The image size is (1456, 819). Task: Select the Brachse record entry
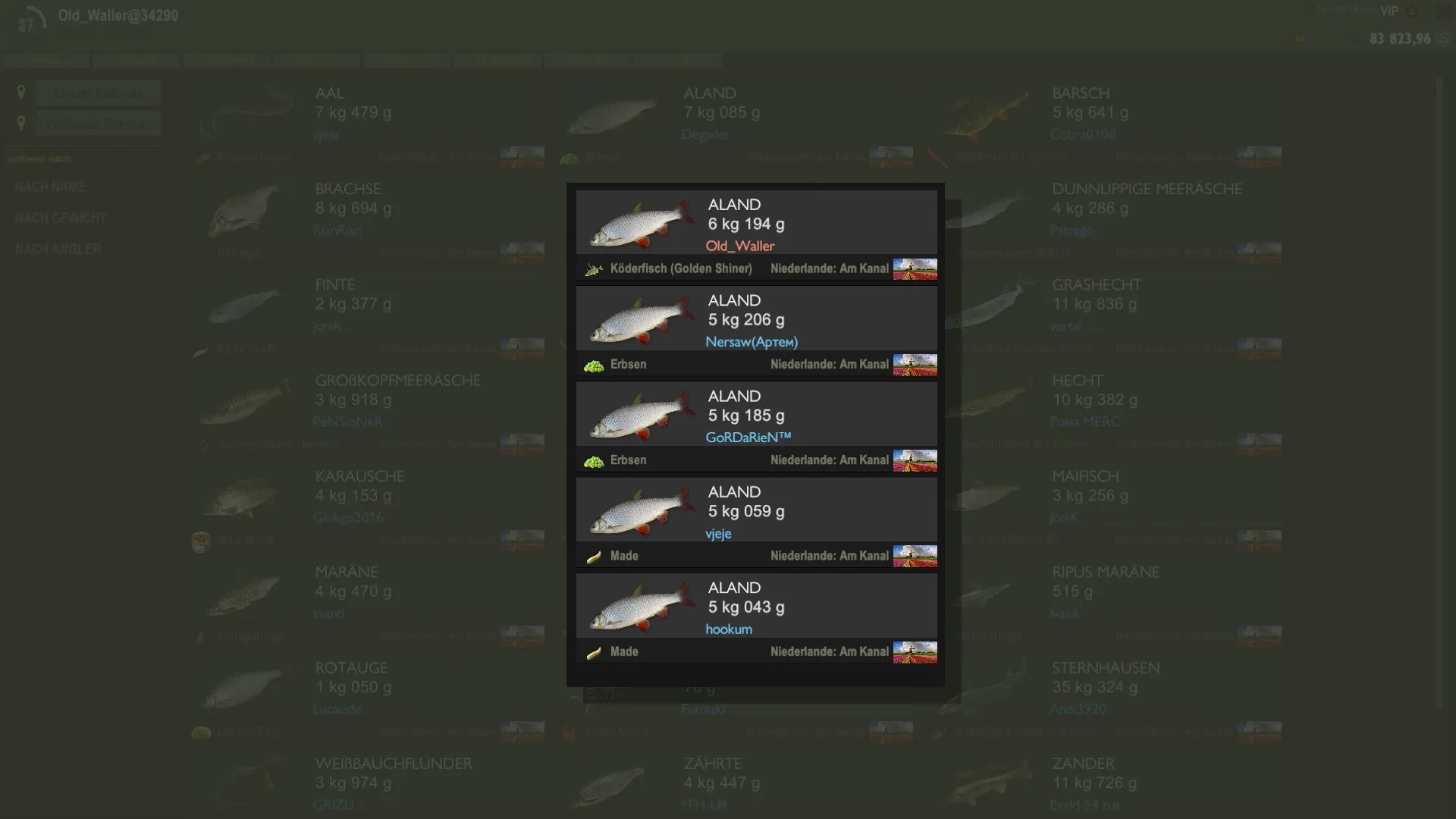pos(367,221)
